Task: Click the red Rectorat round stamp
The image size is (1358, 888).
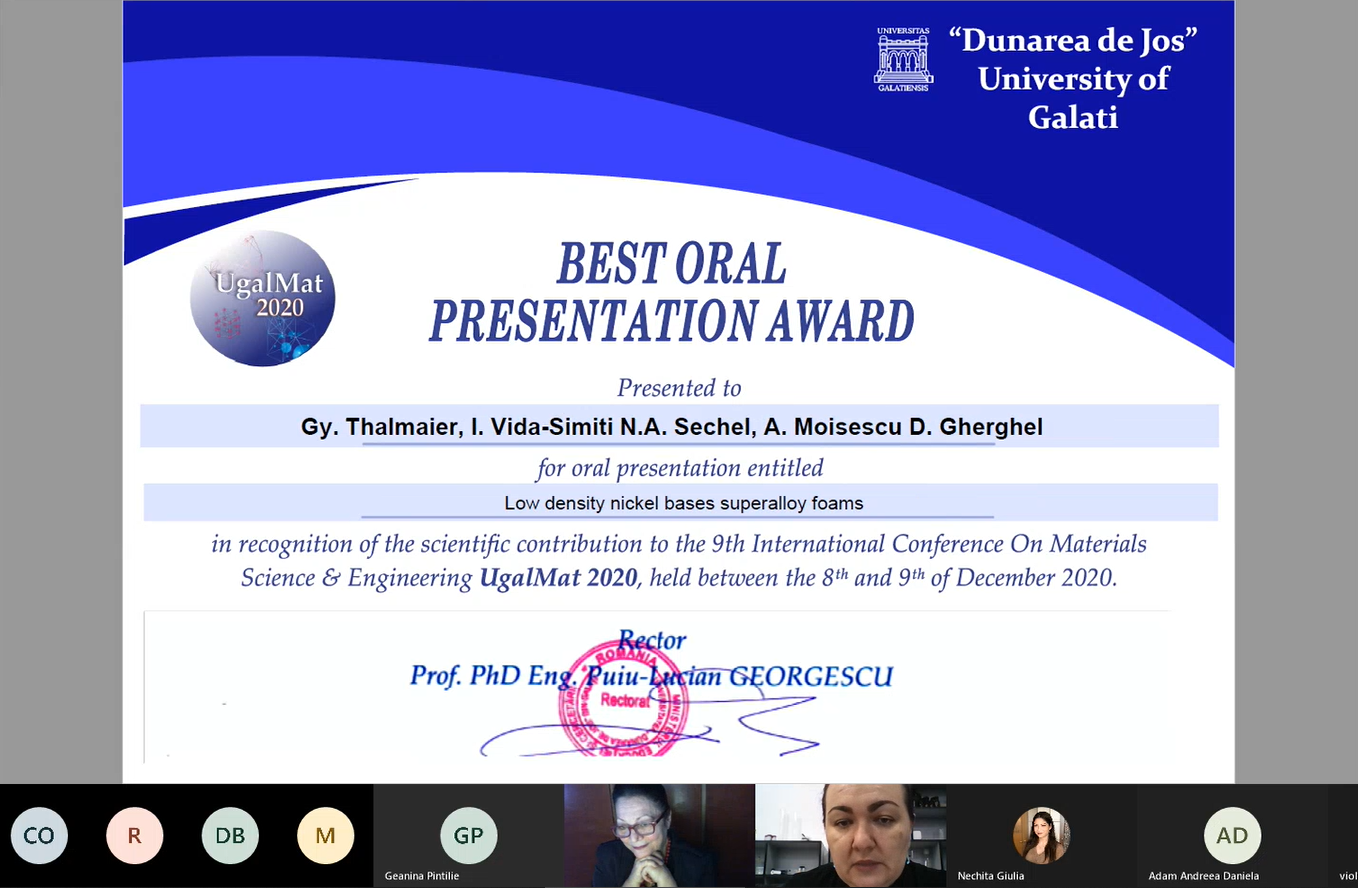Action: tap(623, 698)
